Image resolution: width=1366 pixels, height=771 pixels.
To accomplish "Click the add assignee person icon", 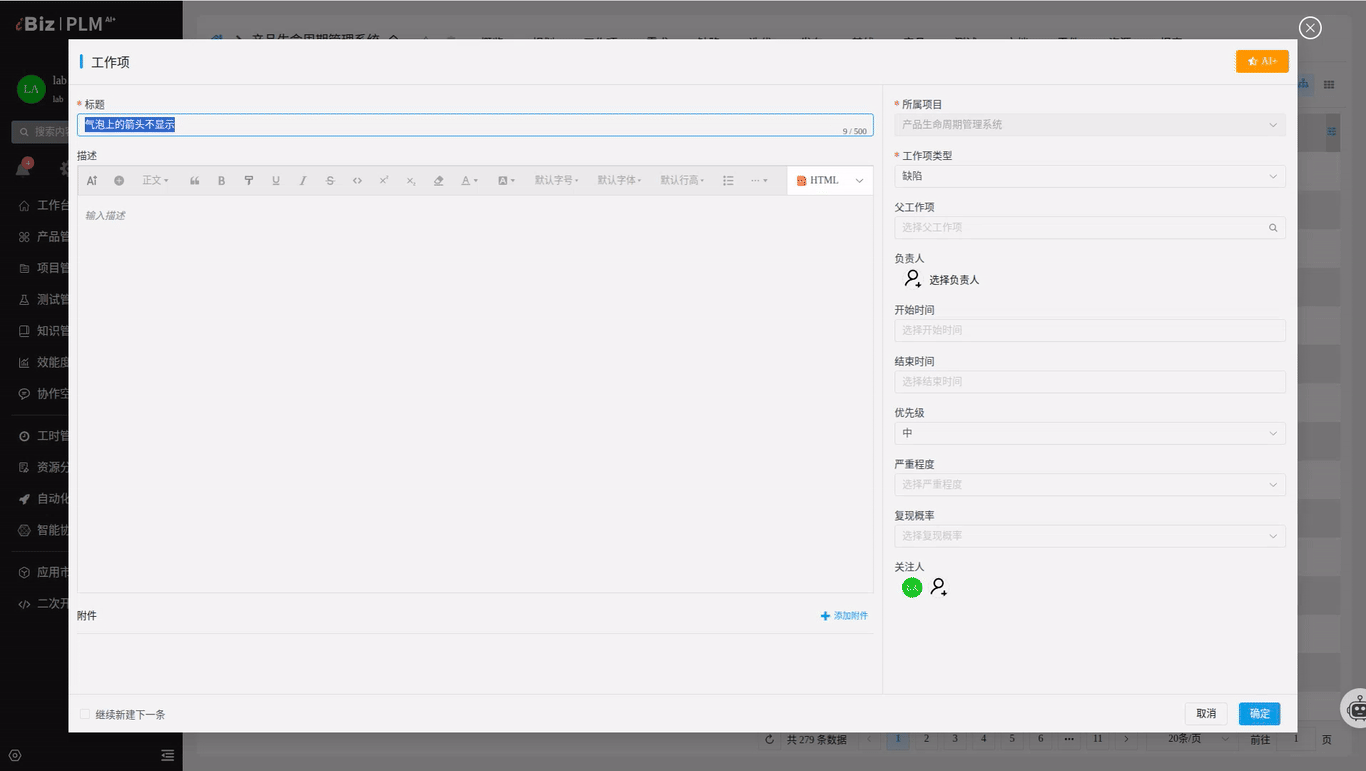I will 912,279.
